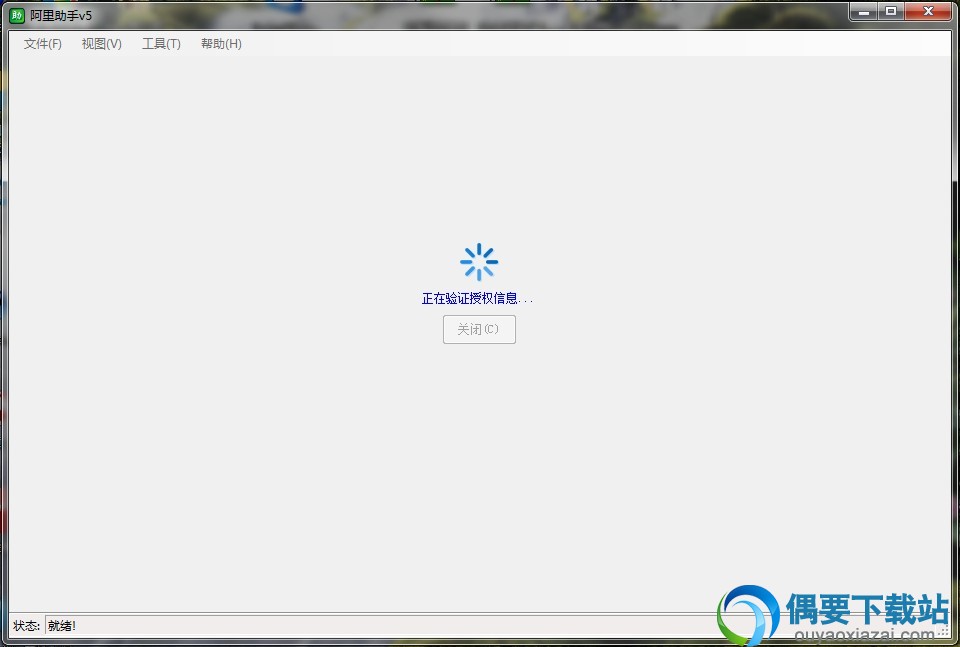Close the 阿里助手v5 window
960x647 pixels.
point(928,12)
